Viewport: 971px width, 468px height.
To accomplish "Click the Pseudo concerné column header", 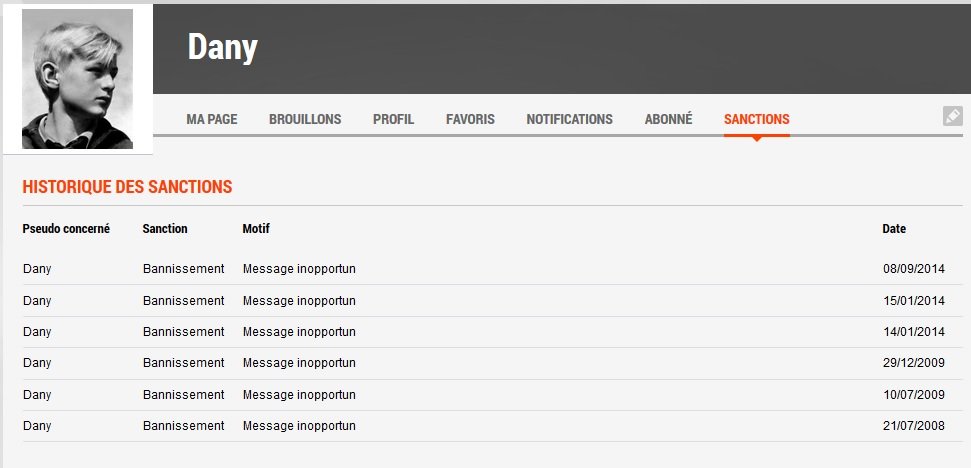I will coord(66,229).
